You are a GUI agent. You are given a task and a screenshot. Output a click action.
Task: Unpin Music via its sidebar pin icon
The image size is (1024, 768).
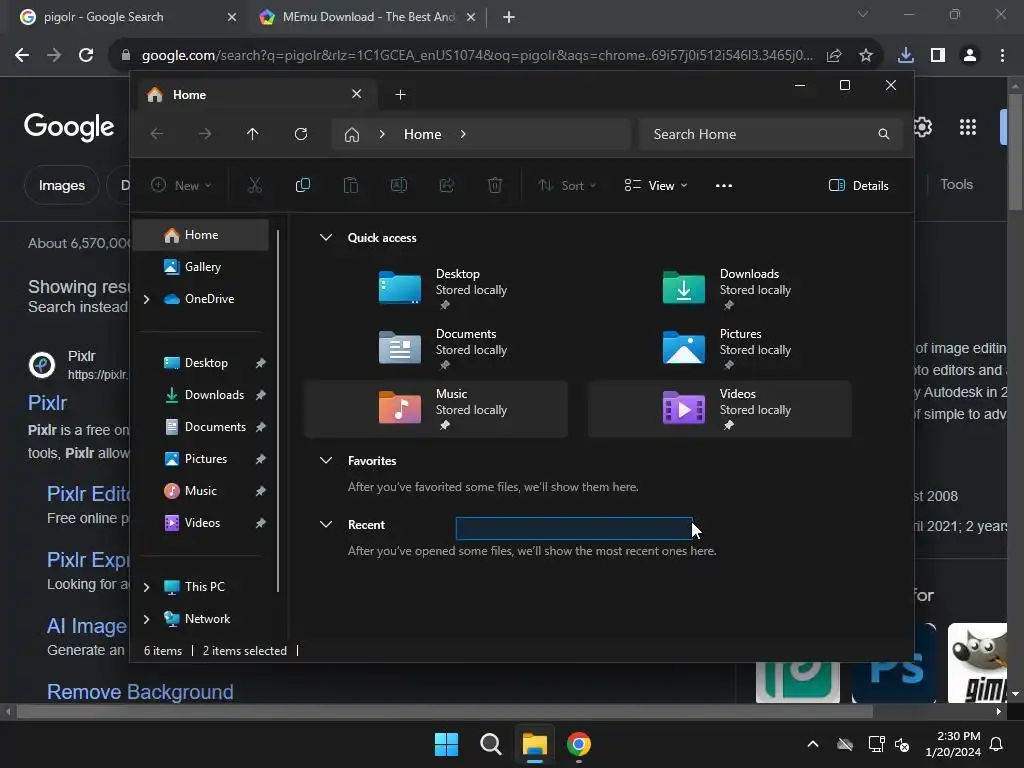pos(261,491)
